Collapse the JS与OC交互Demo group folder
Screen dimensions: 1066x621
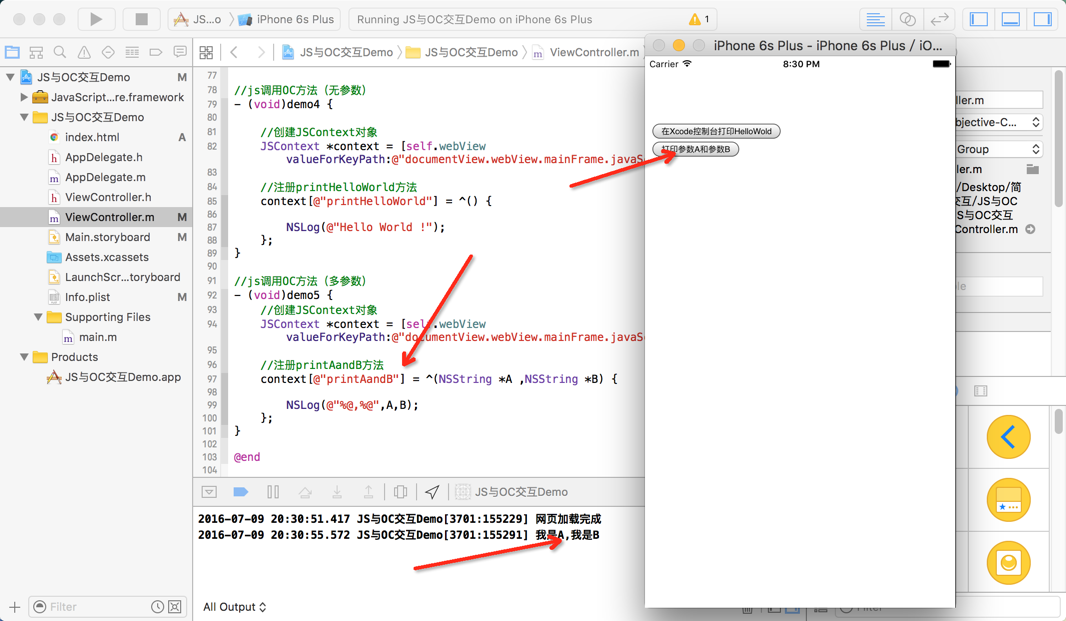[24, 117]
